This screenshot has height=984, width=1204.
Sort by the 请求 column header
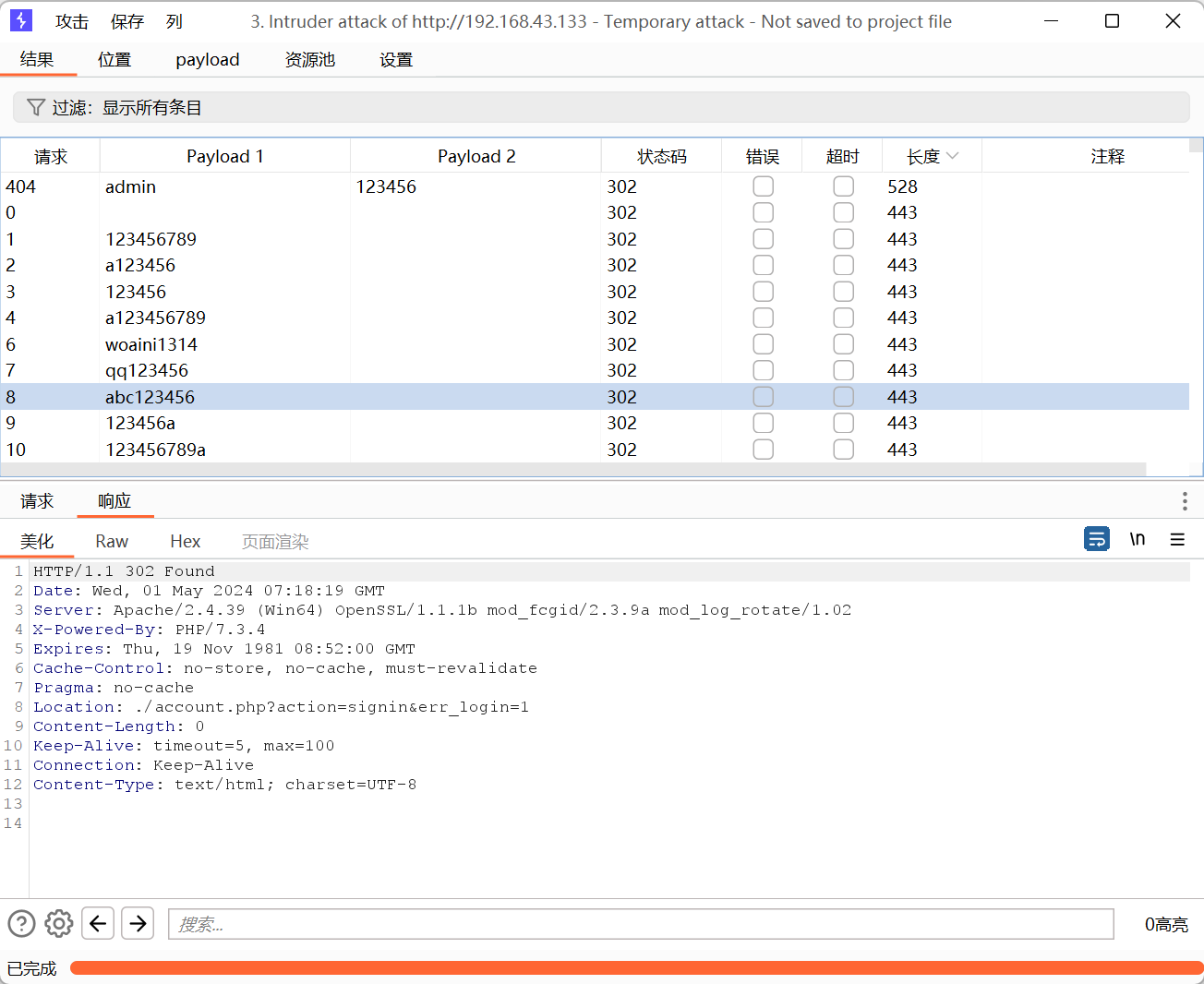tap(51, 157)
